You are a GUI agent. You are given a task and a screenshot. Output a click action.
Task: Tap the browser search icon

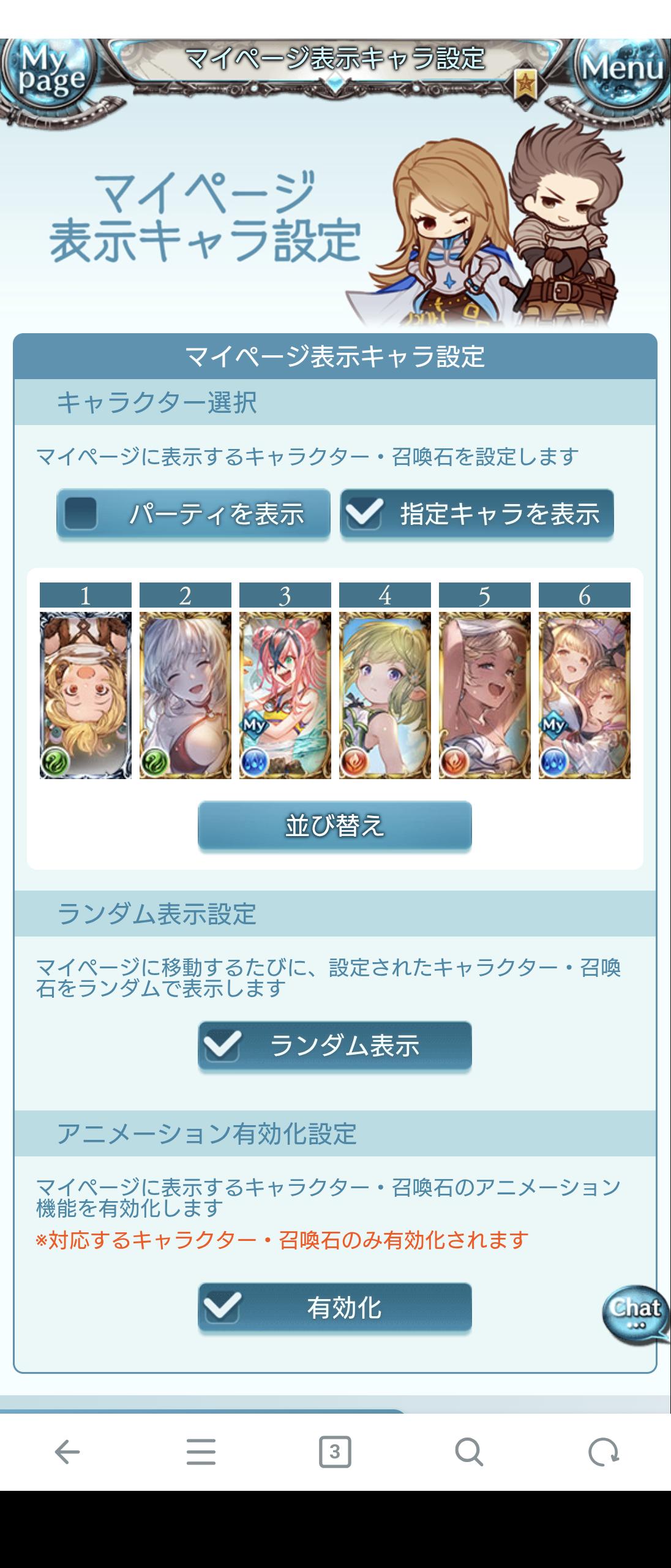[x=469, y=1452]
